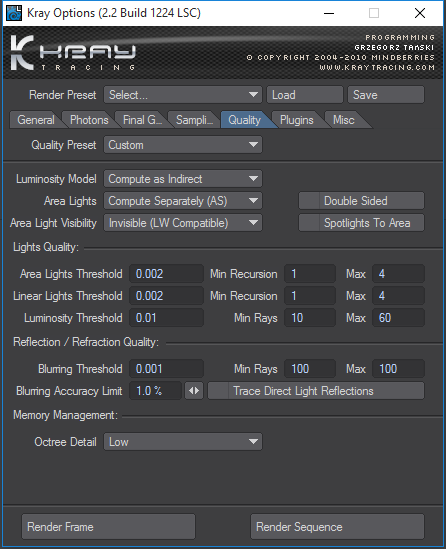Click the Save preset button
The height and width of the screenshot is (549, 446).
click(386, 95)
